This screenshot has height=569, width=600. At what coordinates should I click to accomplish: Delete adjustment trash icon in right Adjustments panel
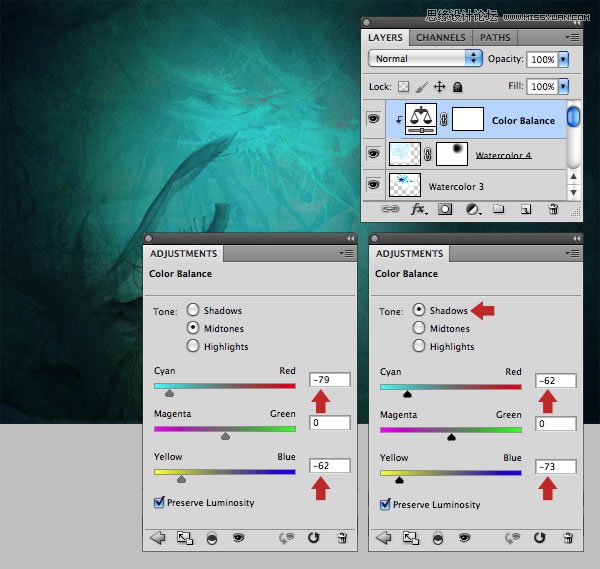pyautogui.click(x=568, y=538)
